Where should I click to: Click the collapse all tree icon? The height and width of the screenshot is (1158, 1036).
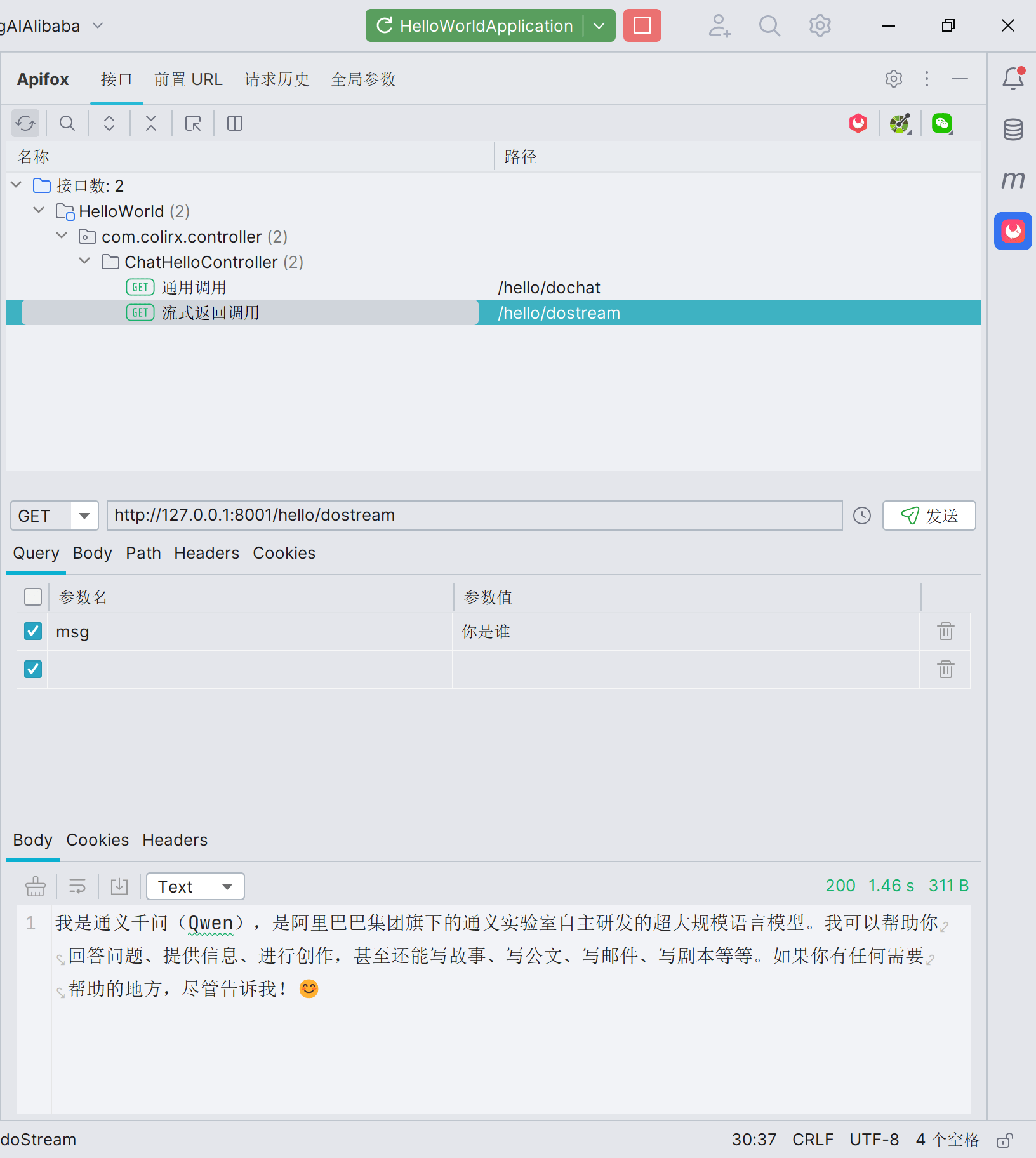tap(151, 123)
